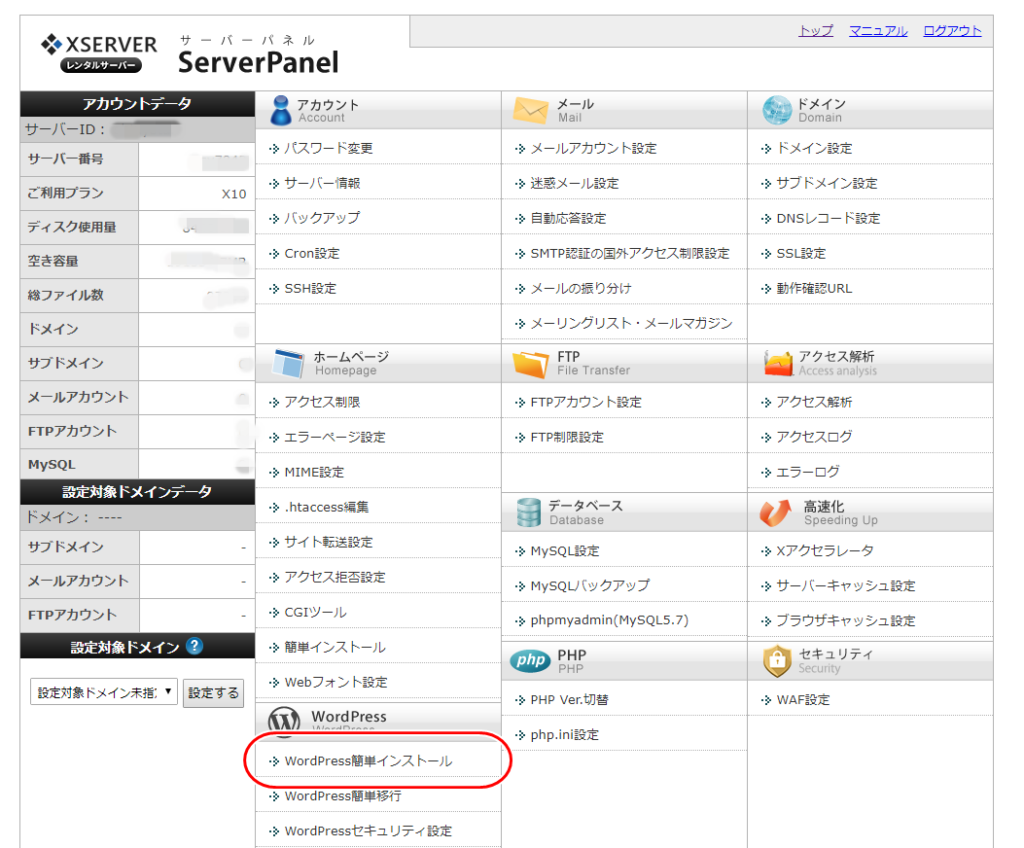The image size is (1024, 848).
Task: Click the WordPress logo icon
Action: (x=284, y=721)
